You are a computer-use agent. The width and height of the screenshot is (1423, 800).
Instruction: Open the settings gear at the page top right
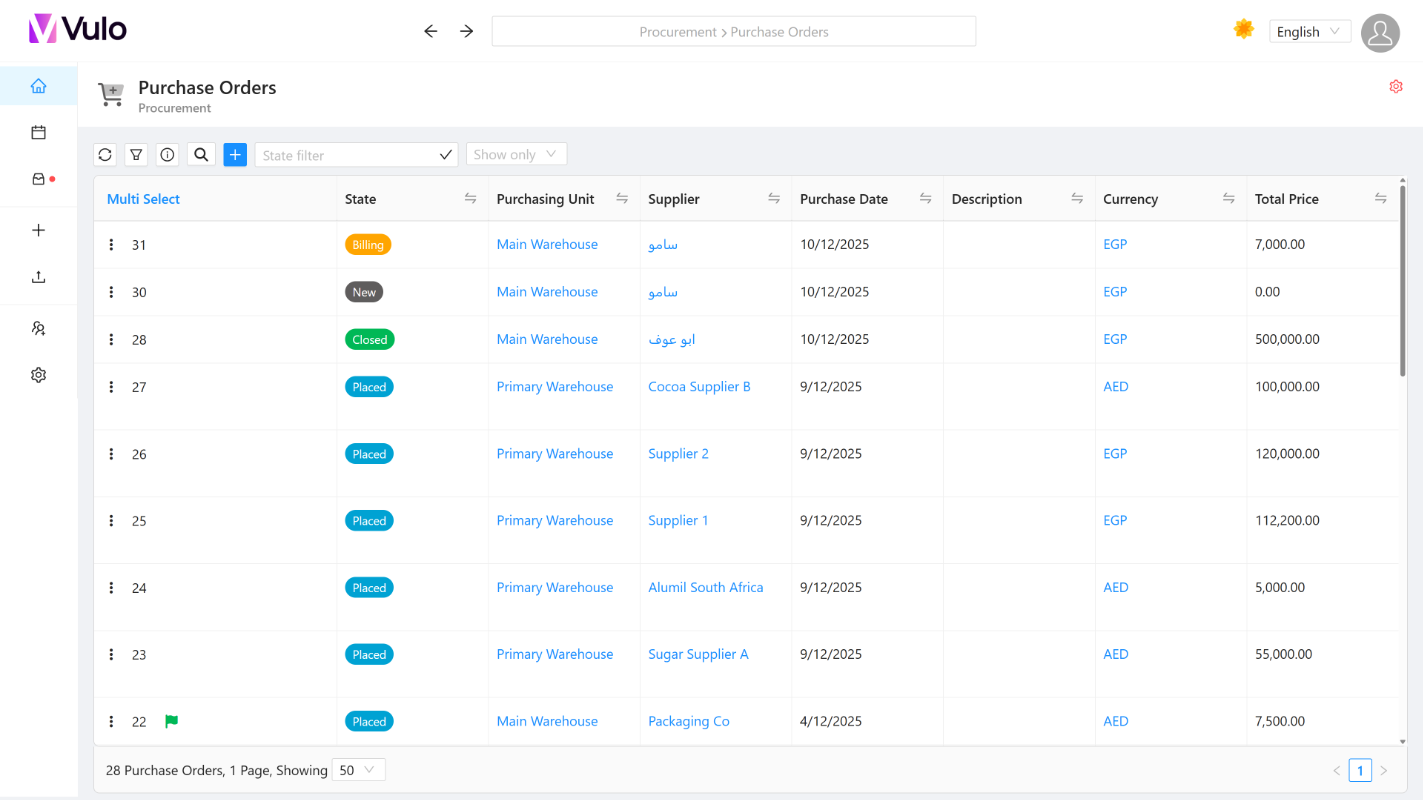tap(1396, 86)
